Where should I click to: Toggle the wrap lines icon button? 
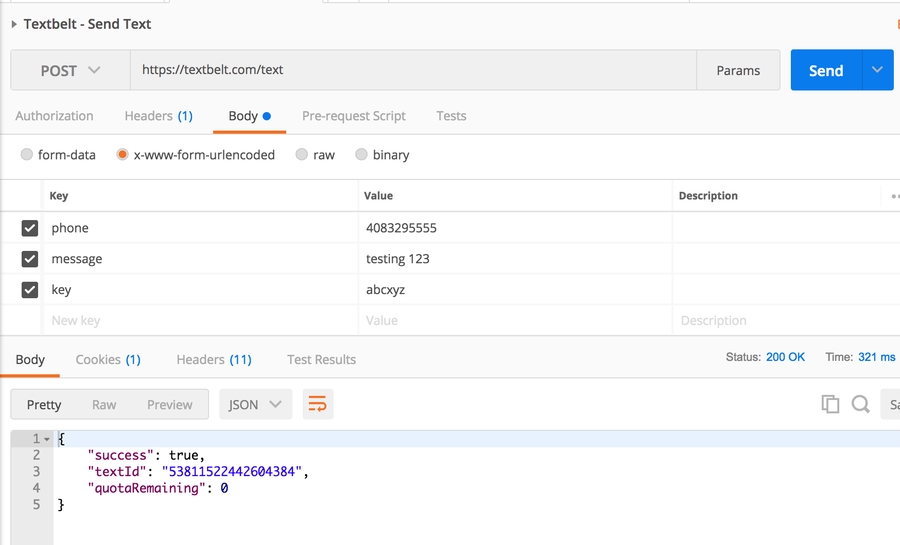(x=317, y=404)
